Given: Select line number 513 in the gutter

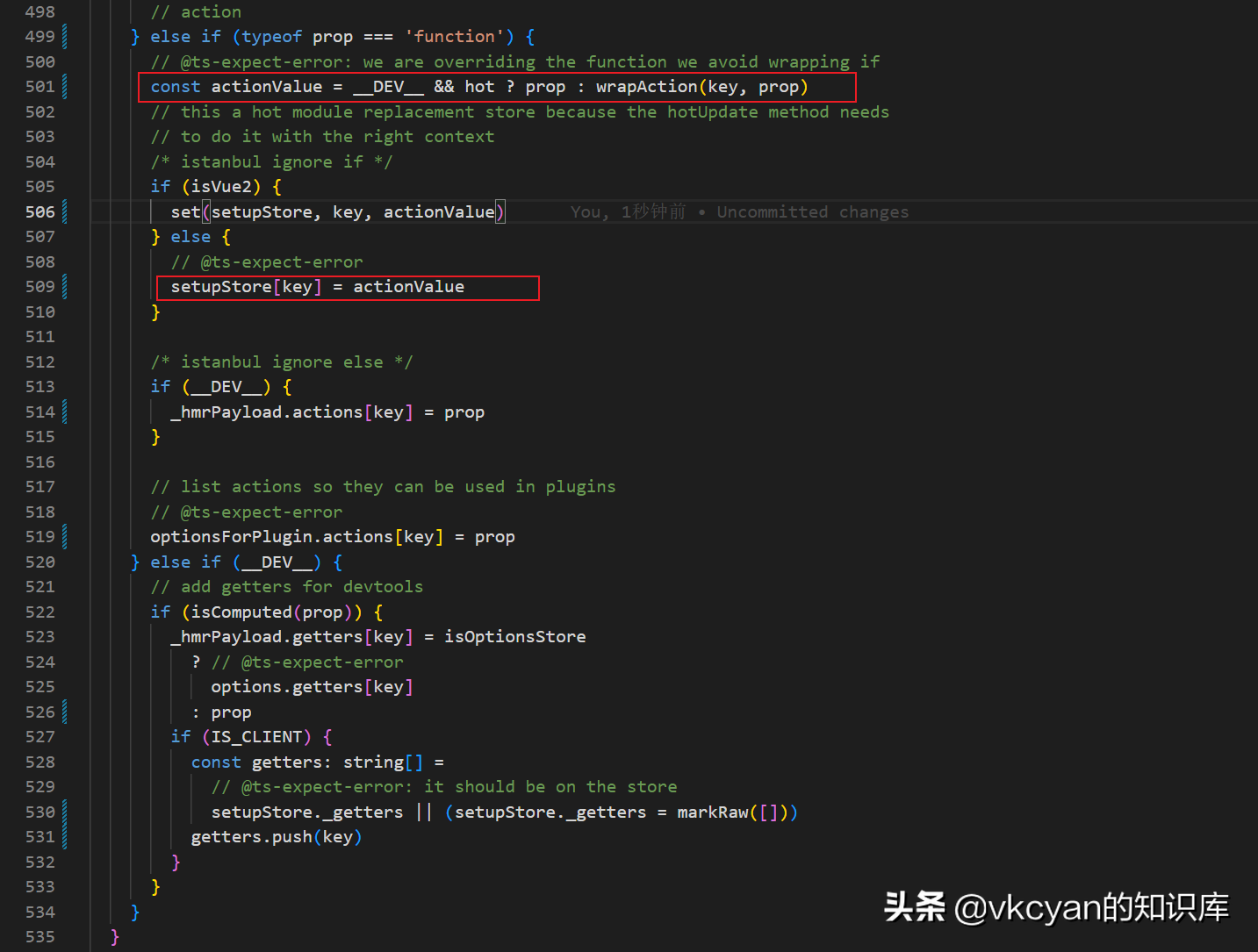Looking at the screenshot, I should pos(40,387).
